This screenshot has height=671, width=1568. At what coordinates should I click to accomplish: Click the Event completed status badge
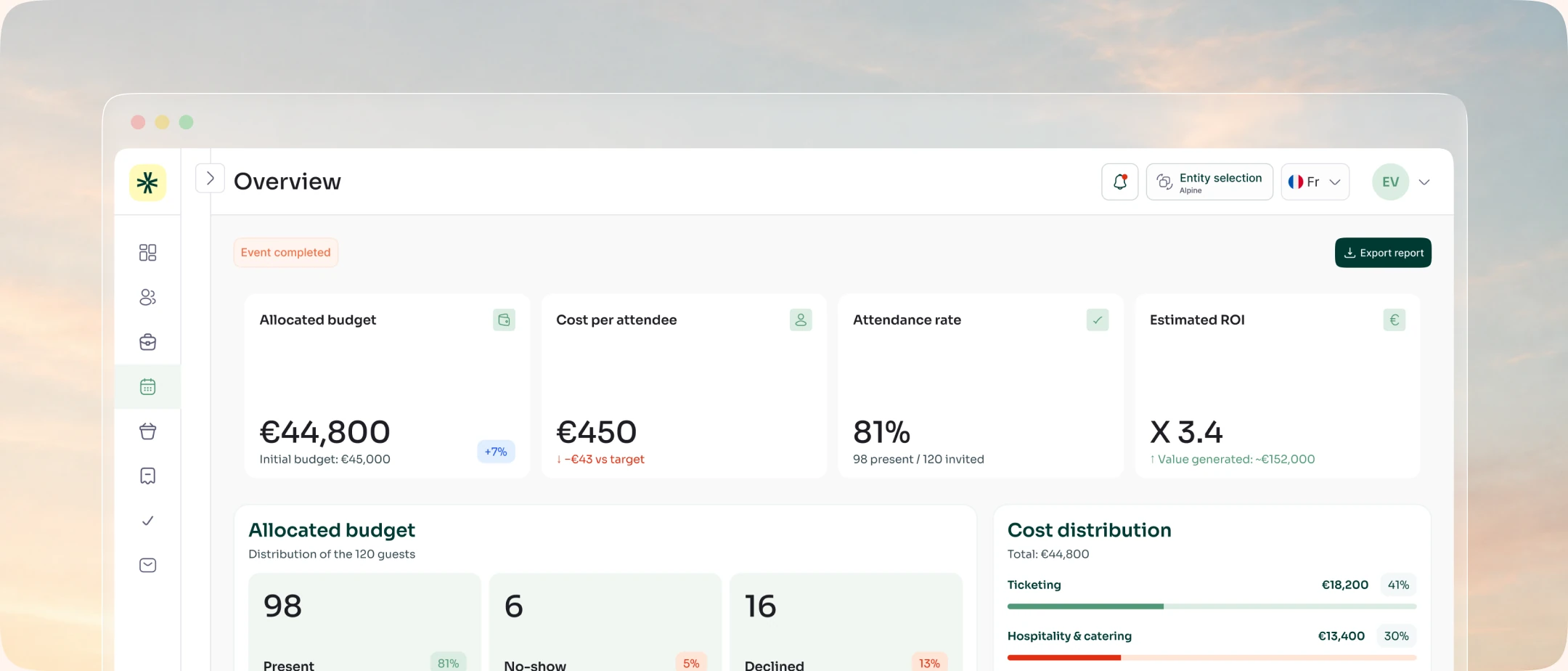[x=286, y=253]
